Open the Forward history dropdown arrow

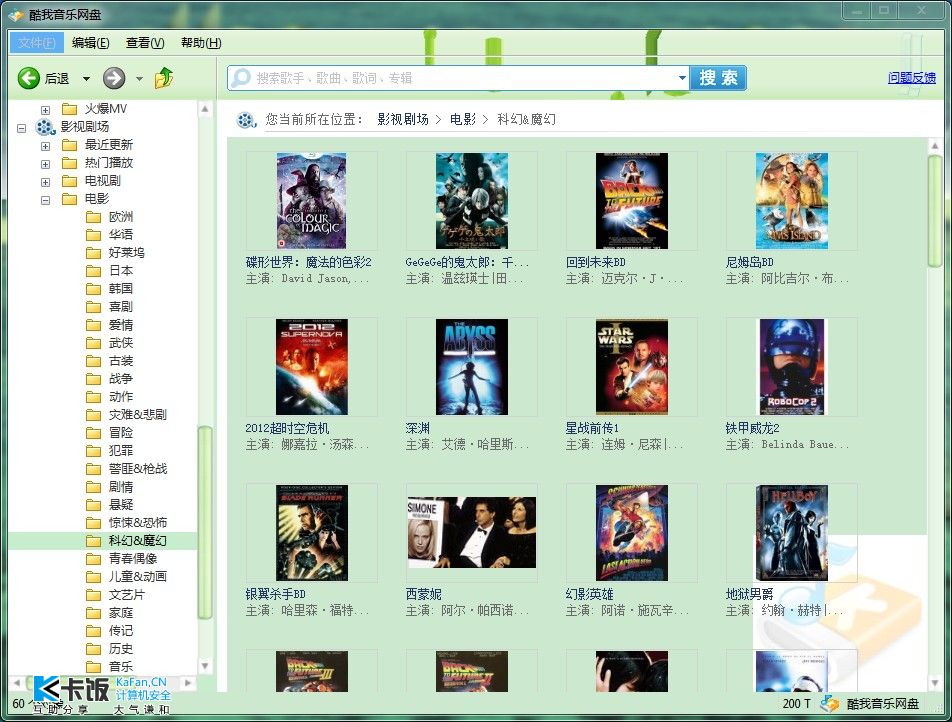pos(139,79)
